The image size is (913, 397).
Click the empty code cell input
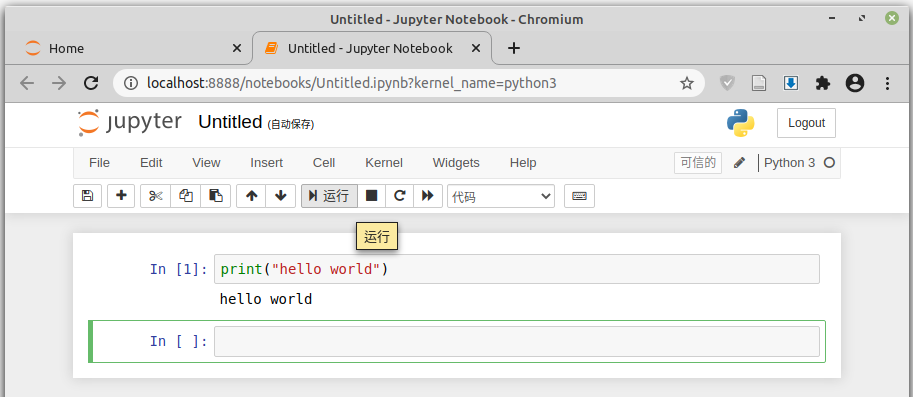tap(516, 341)
